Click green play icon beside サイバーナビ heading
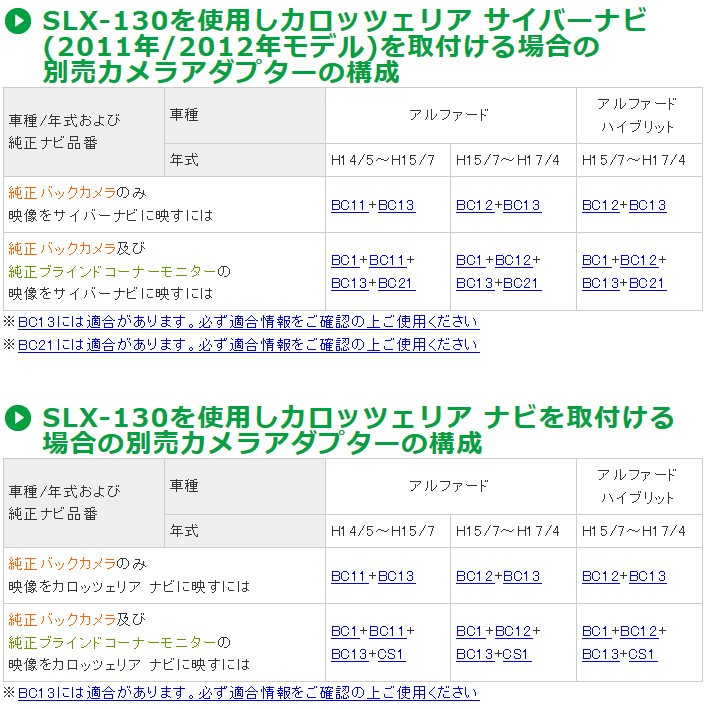The image size is (710, 709). pos(18,21)
